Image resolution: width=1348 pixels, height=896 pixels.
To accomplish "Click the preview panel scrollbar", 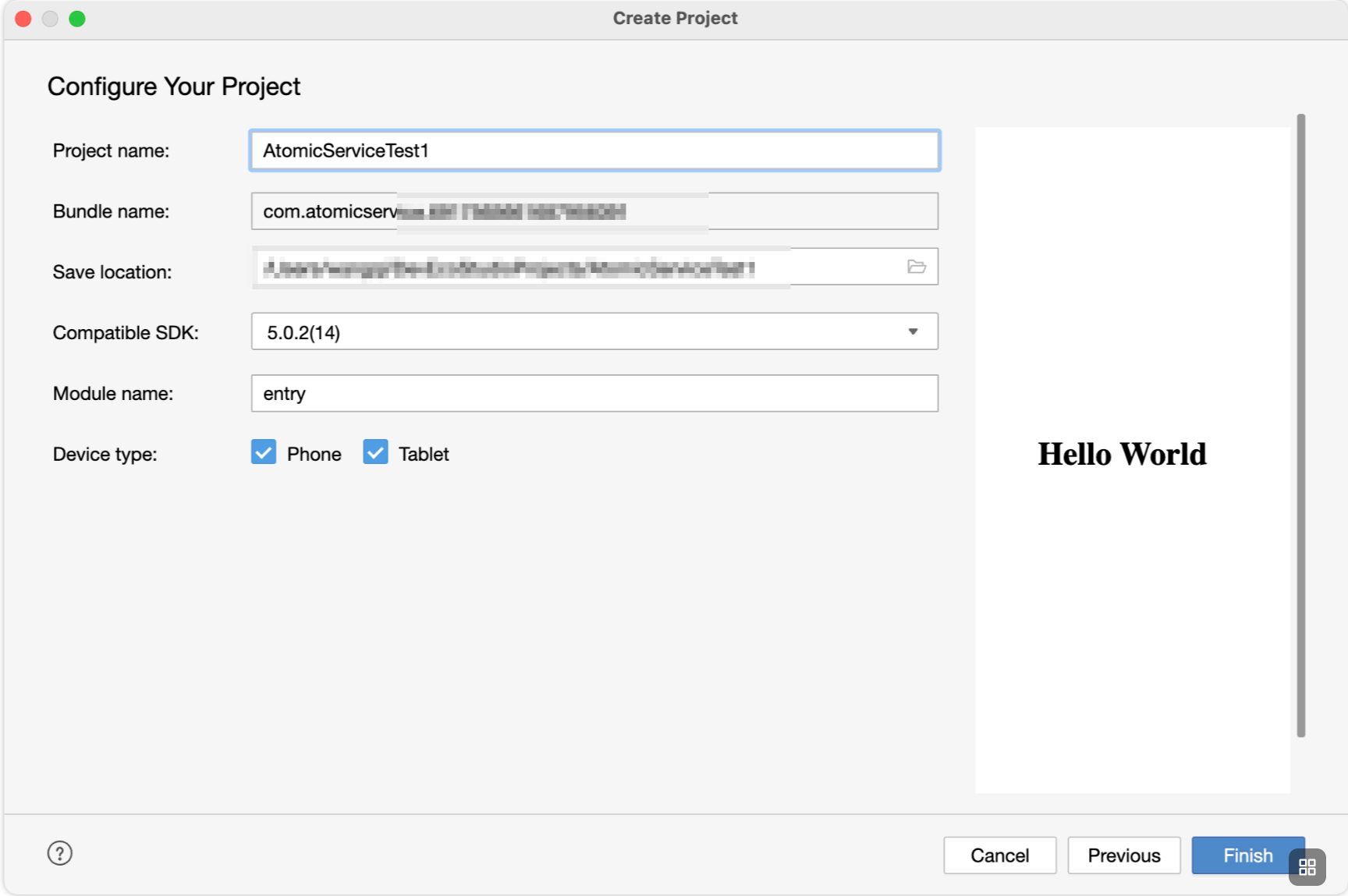I will pyautogui.click(x=1301, y=425).
